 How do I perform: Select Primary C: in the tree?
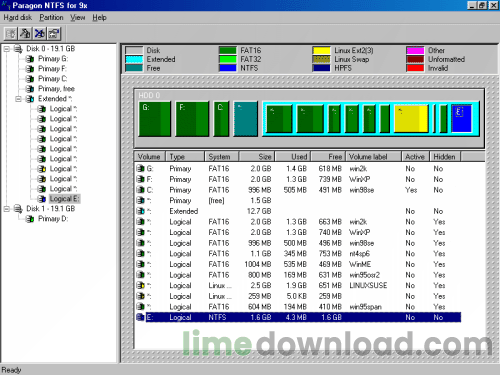pyautogui.click(x=52, y=79)
